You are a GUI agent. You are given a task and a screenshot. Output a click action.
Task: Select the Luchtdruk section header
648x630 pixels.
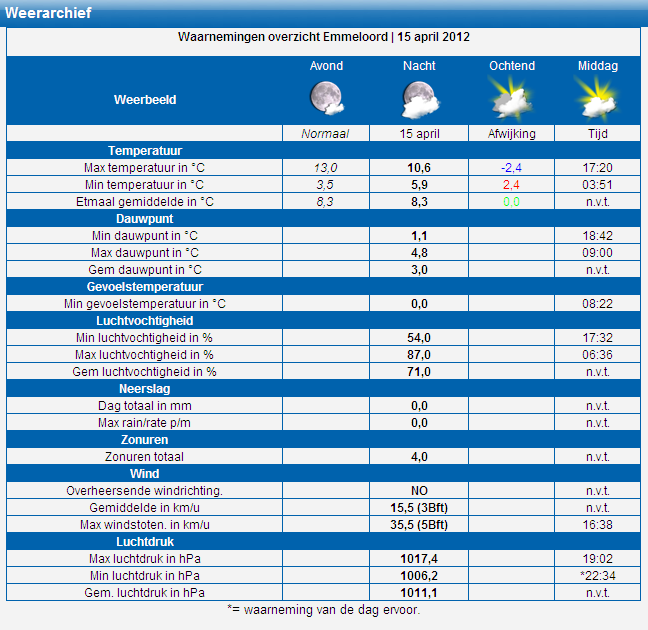click(145, 541)
